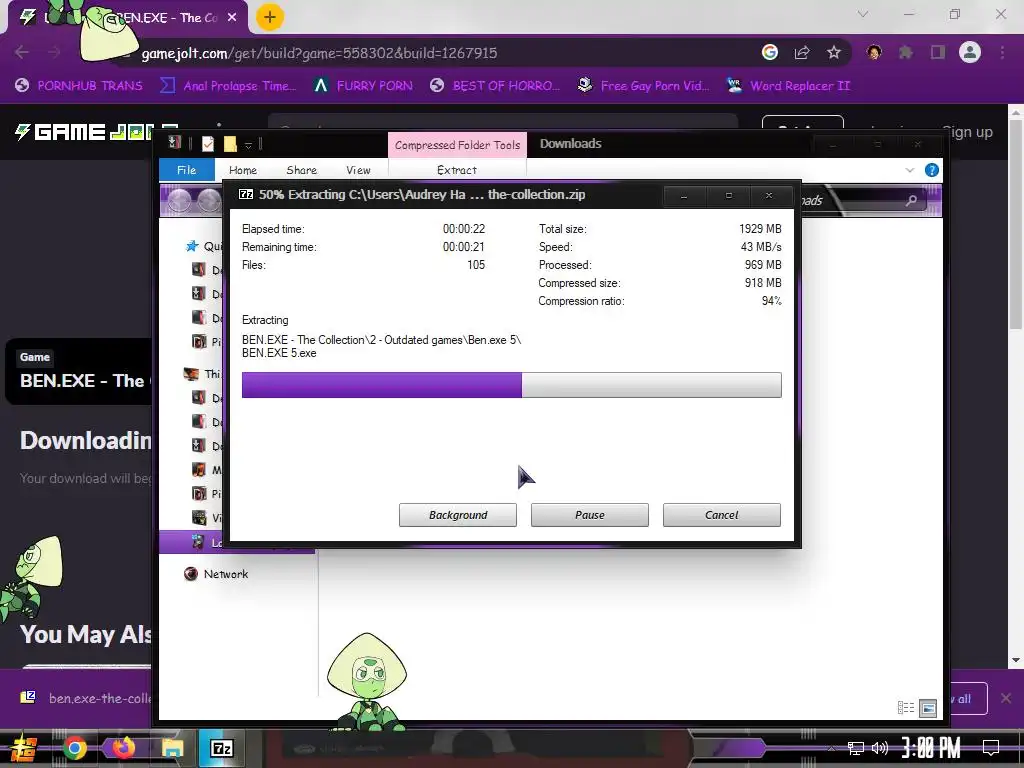Viewport: 1024px width, 768px height.
Task: Click the 7-Zip taskbar icon
Action: click(221, 748)
